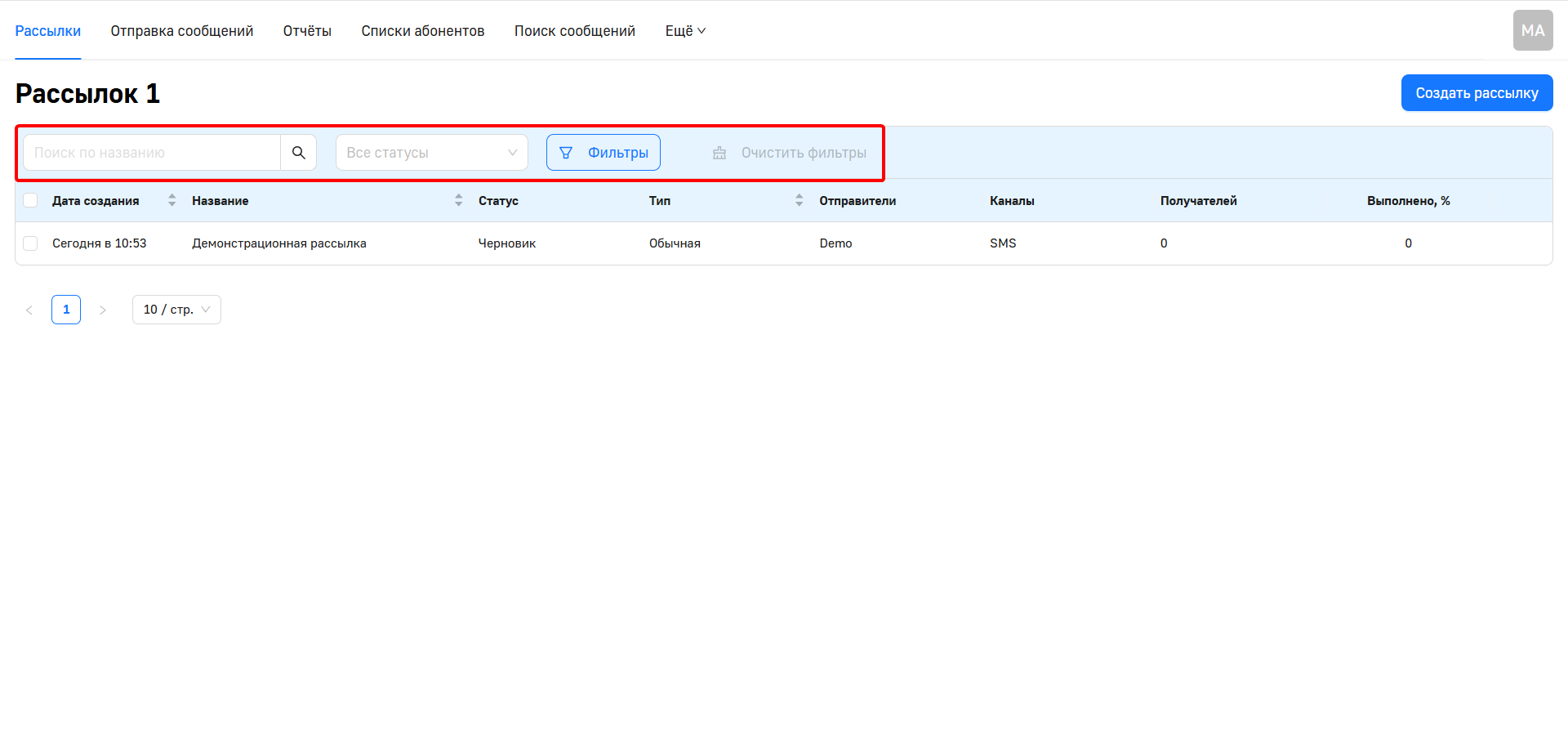Sort by Тип column arrows
Viewport: 1568px width, 745px height.
(799, 200)
